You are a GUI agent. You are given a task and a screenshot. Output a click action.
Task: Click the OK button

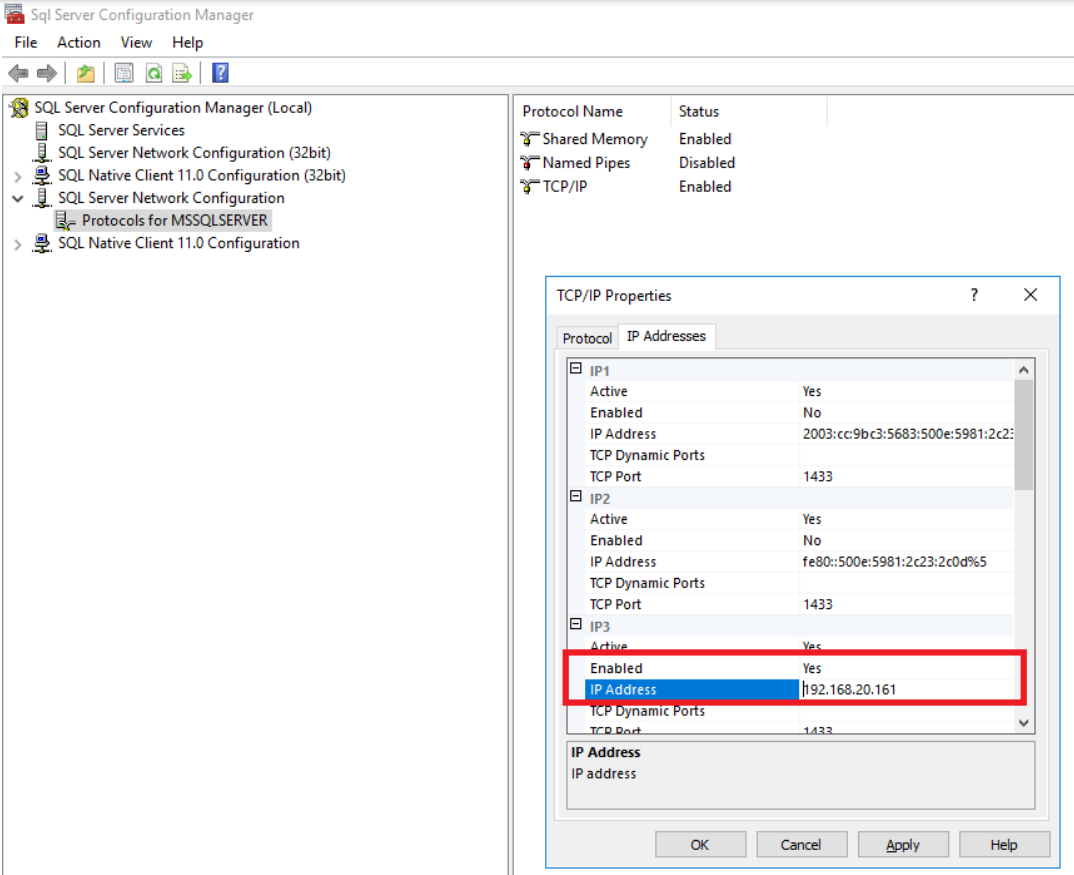(x=700, y=845)
